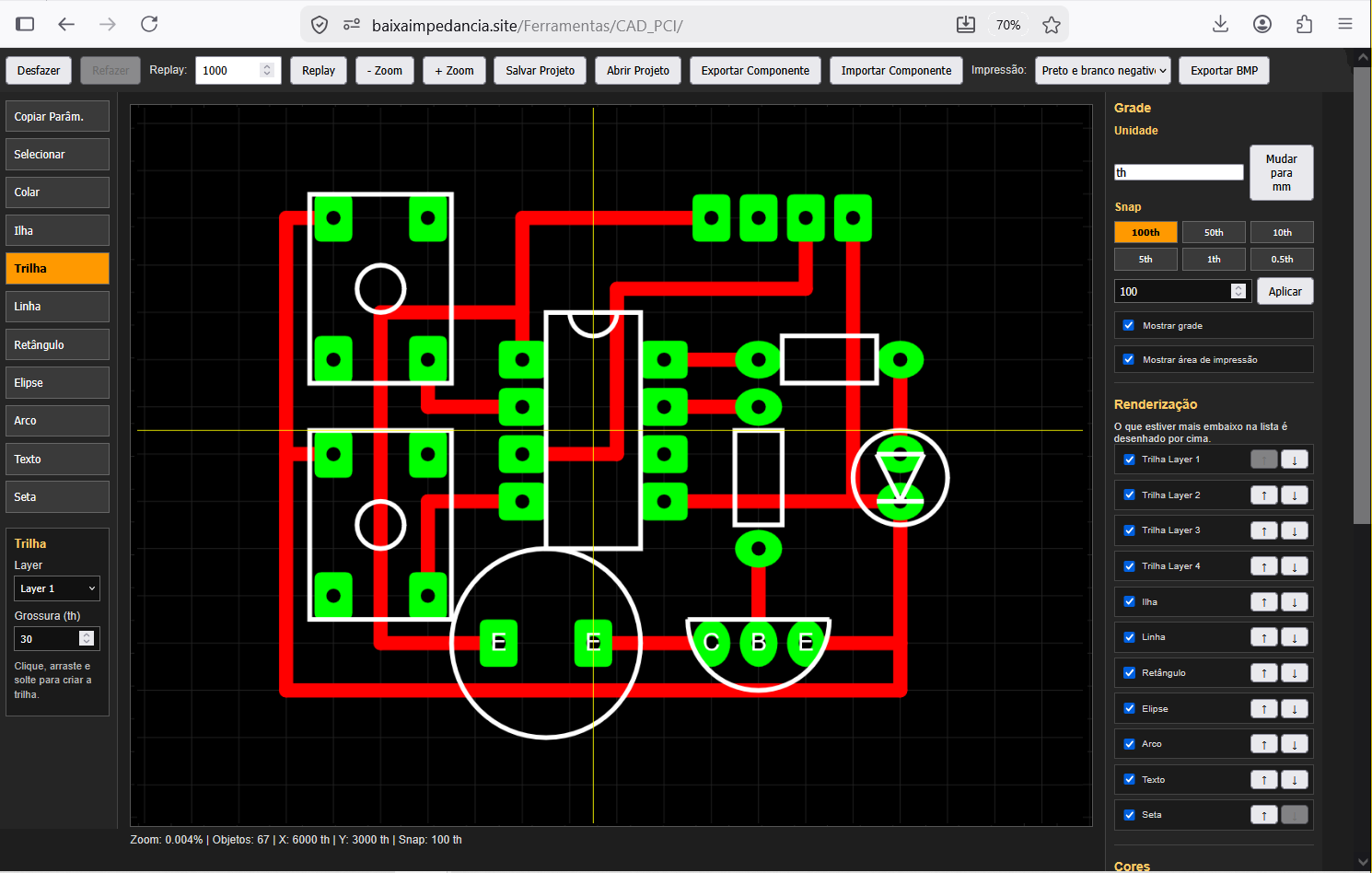Open Impressão mode dropdown
Screen dimensions: 1372x873
coord(1103,71)
